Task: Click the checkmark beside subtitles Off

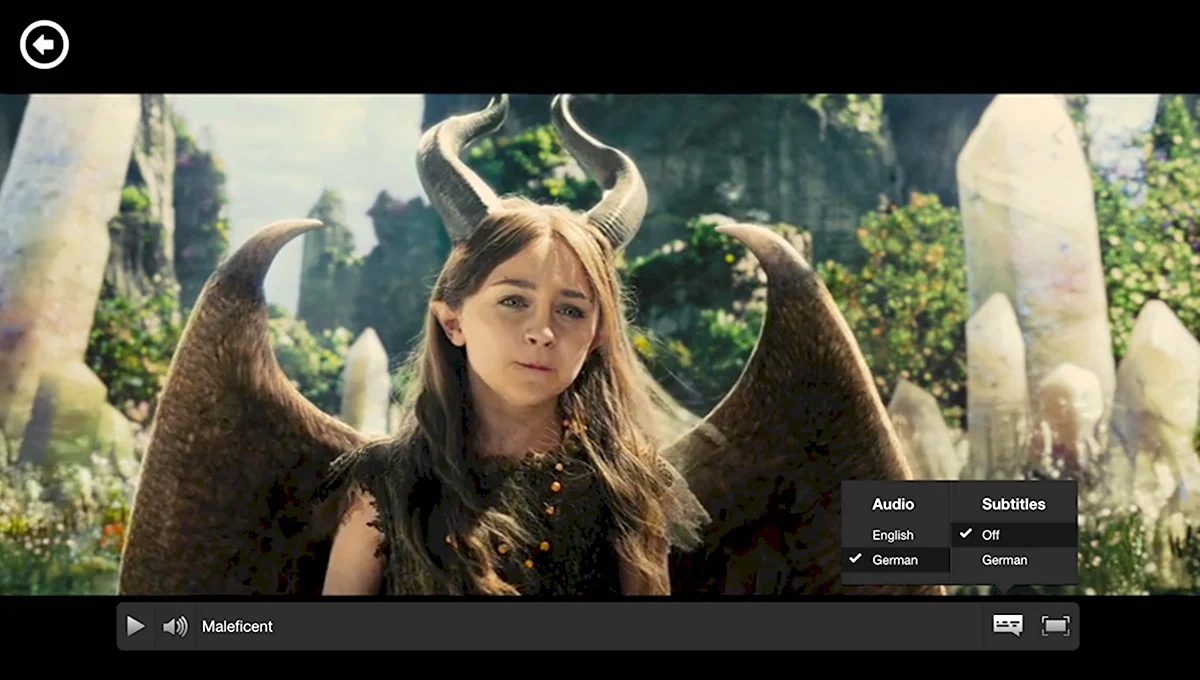Action: coord(966,534)
